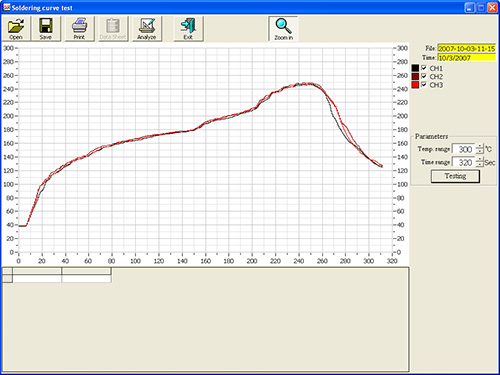
Task: Start the Testing button
Action: click(455, 176)
